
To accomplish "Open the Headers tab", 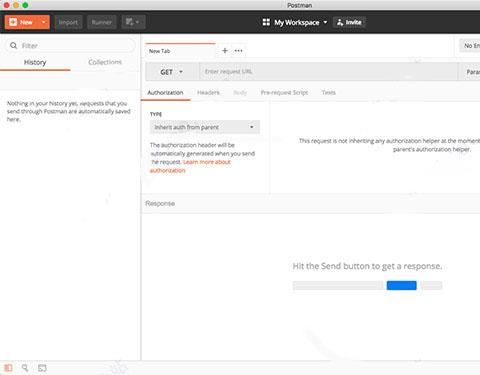I will tap(208, 93).
